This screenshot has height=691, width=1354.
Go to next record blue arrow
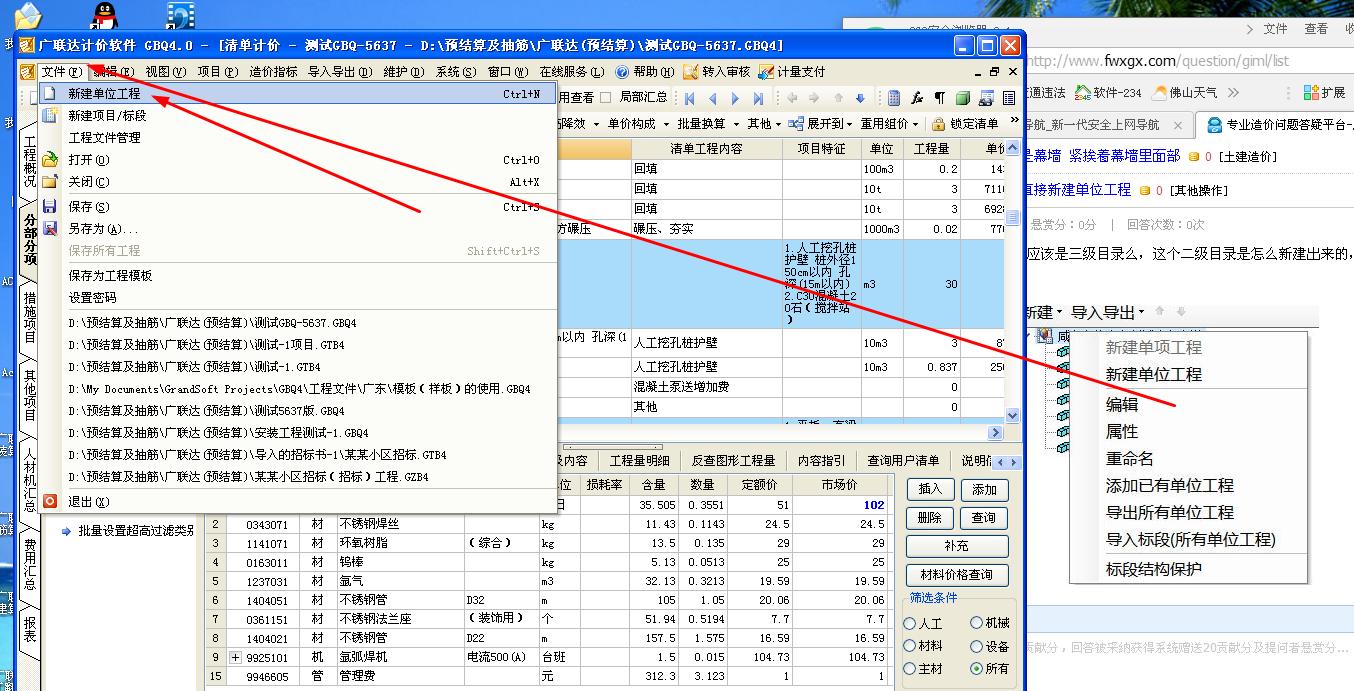point(735,98)
